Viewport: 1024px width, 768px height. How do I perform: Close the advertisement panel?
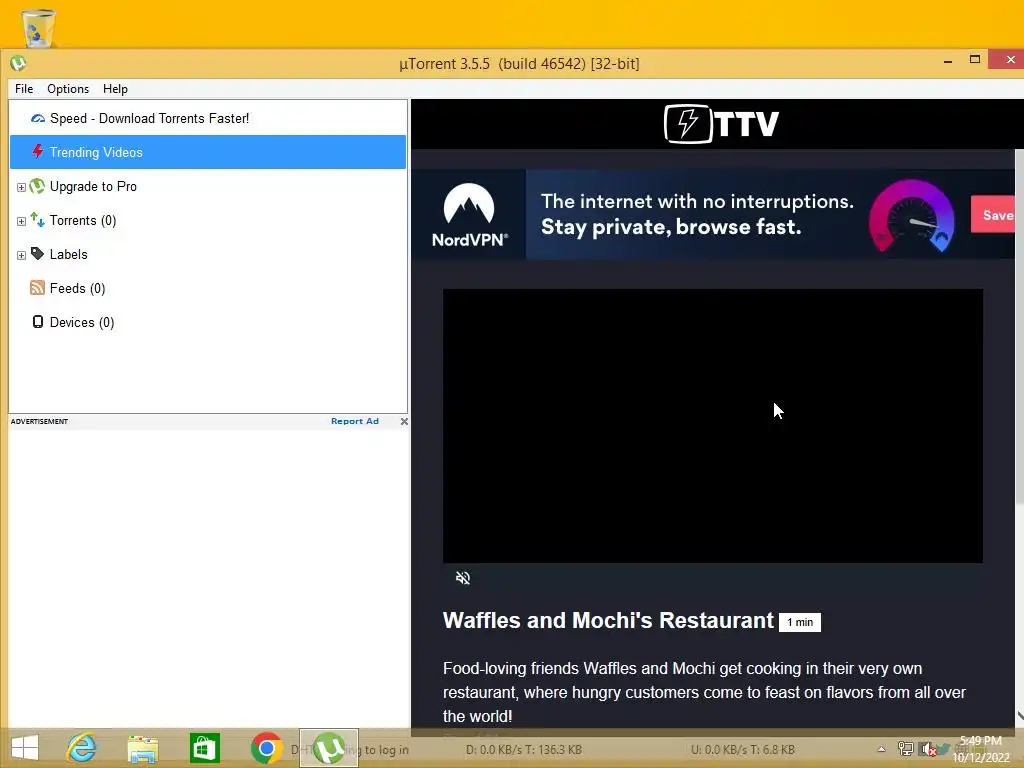(x=404, y=421)
